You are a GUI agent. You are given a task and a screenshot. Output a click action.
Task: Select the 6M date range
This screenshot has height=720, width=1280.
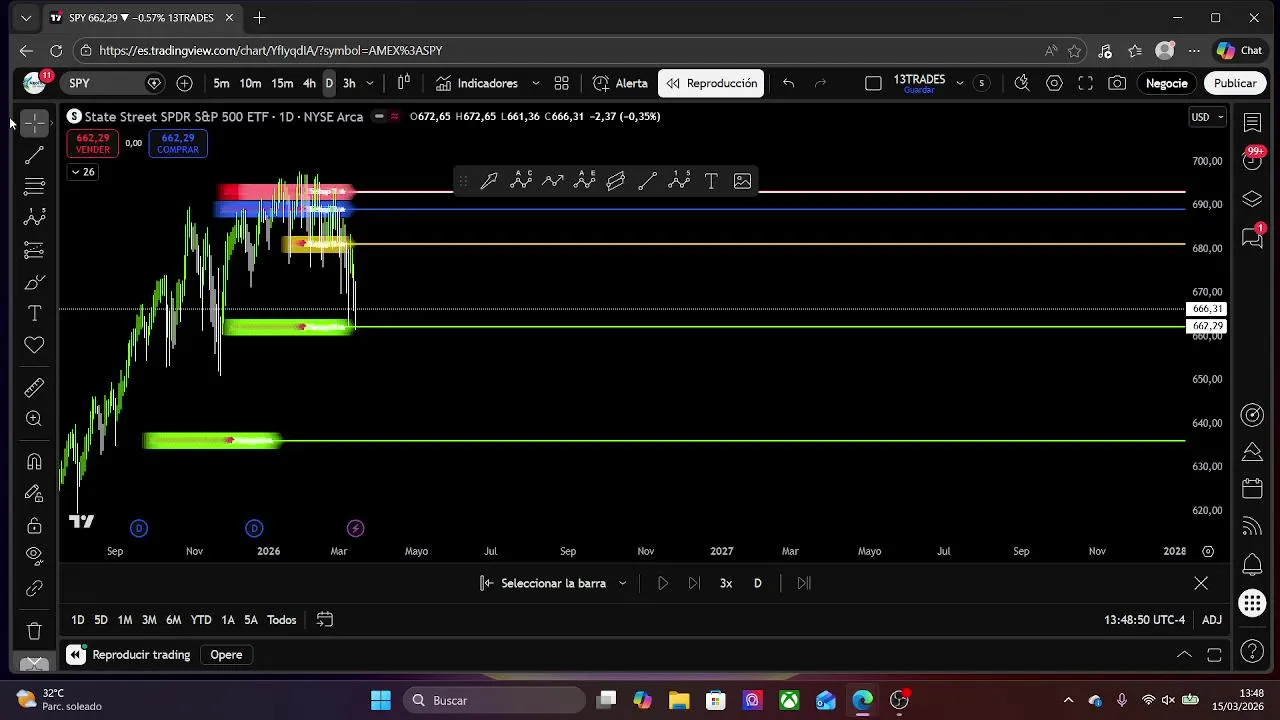[173, 620]
